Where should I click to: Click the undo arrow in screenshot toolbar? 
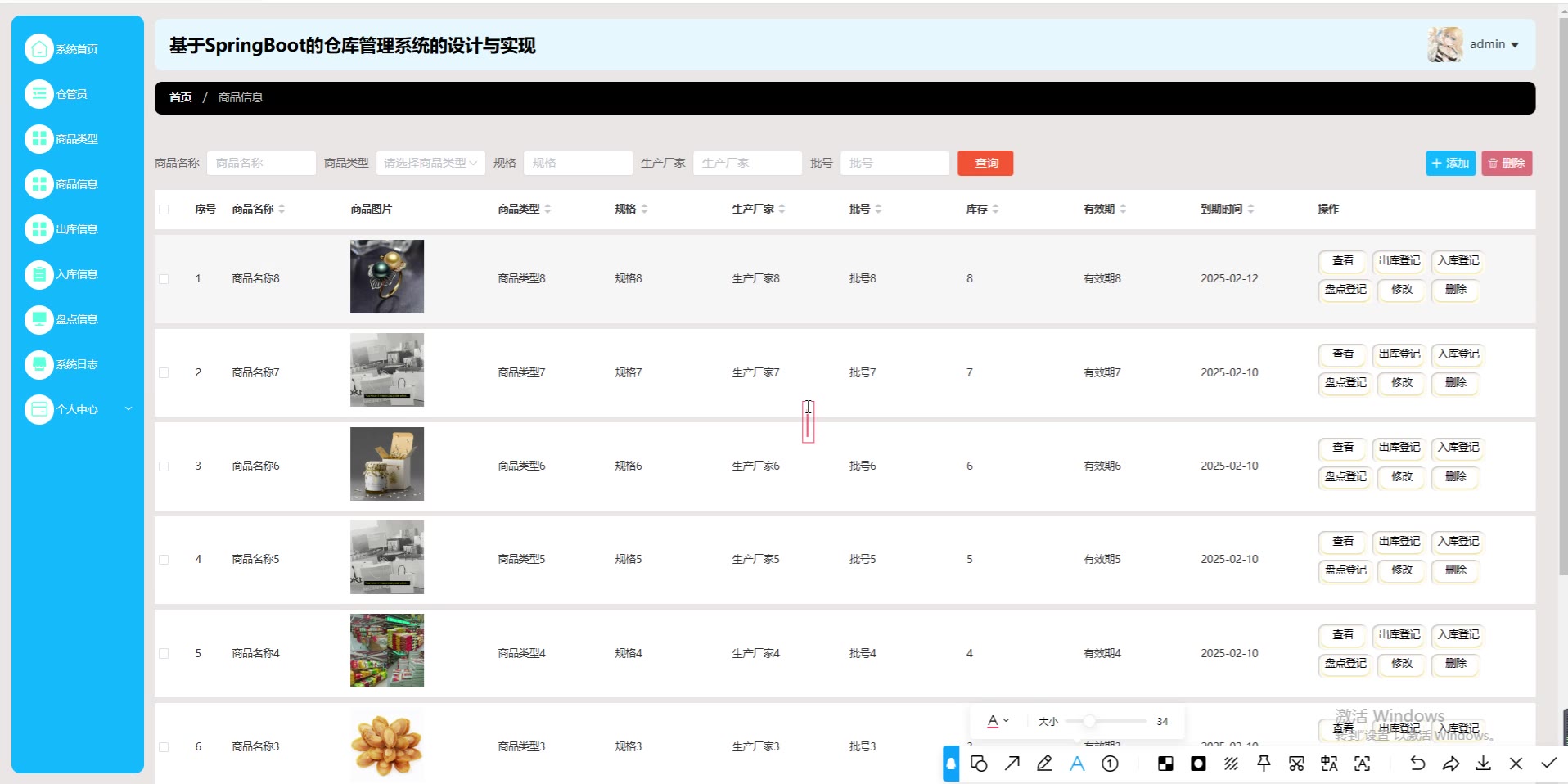[x=1417, y=764]
